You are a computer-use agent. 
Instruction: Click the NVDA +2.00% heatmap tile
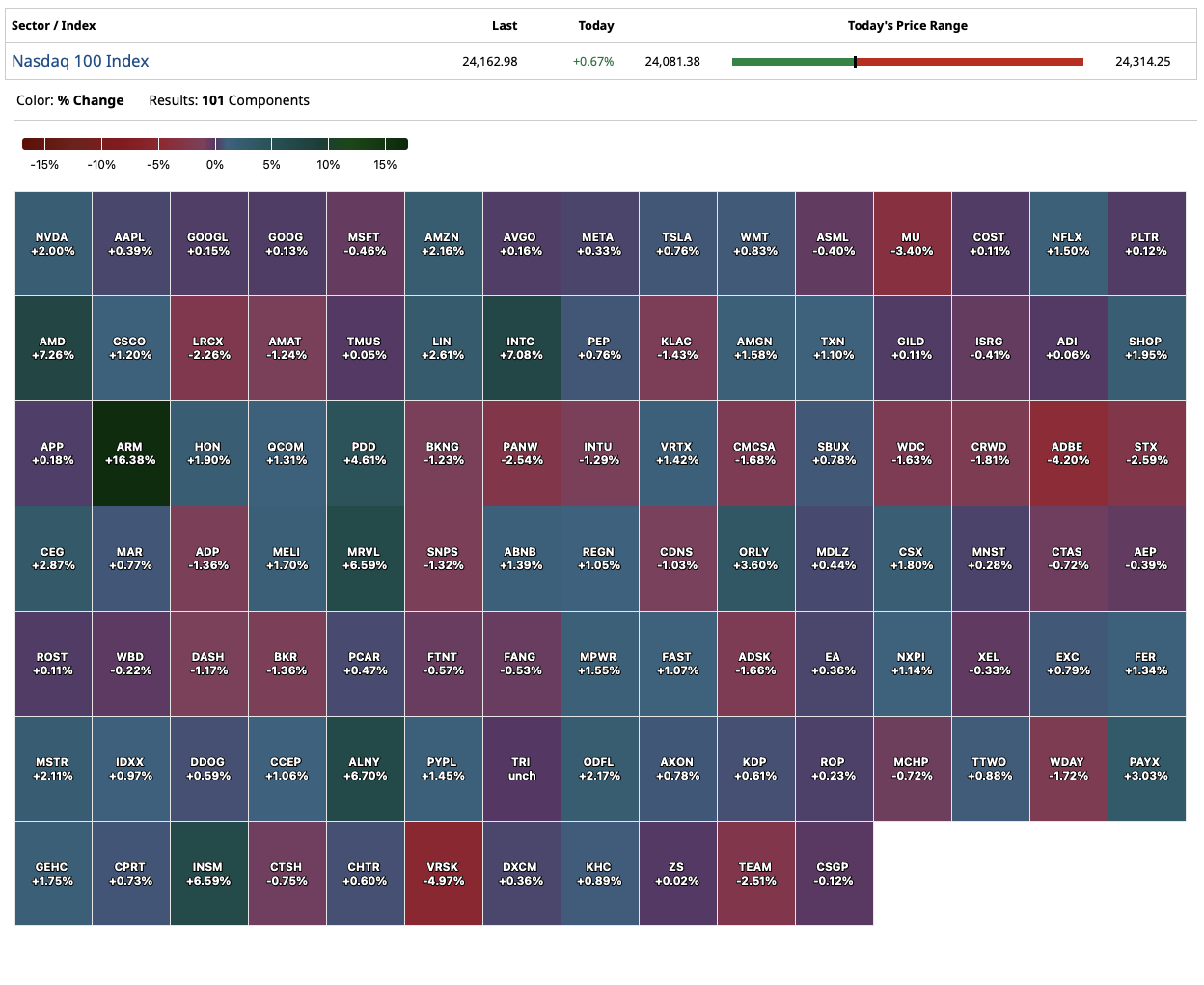[x=53, y=243]
